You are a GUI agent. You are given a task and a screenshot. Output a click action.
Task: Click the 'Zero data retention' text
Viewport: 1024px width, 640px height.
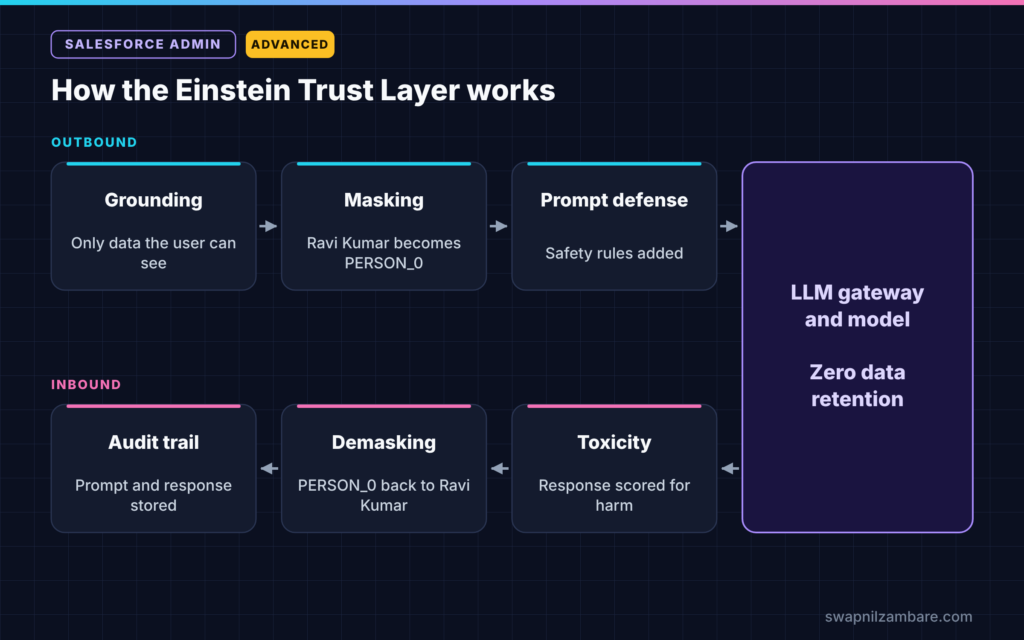[857, 385]
